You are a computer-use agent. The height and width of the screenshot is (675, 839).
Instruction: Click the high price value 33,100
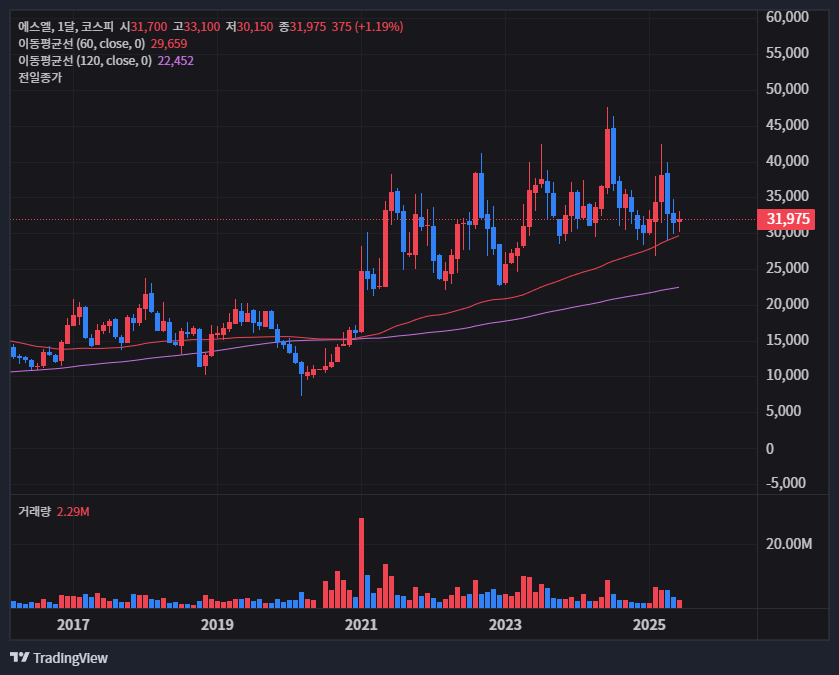click(x=202, y=26)
